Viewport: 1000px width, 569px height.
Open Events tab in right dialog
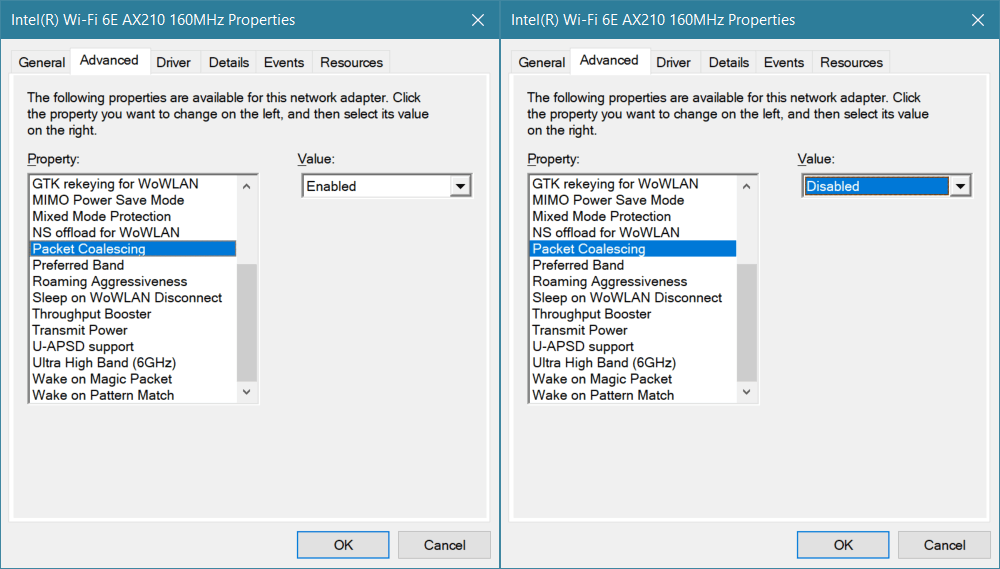pos(784,63)
